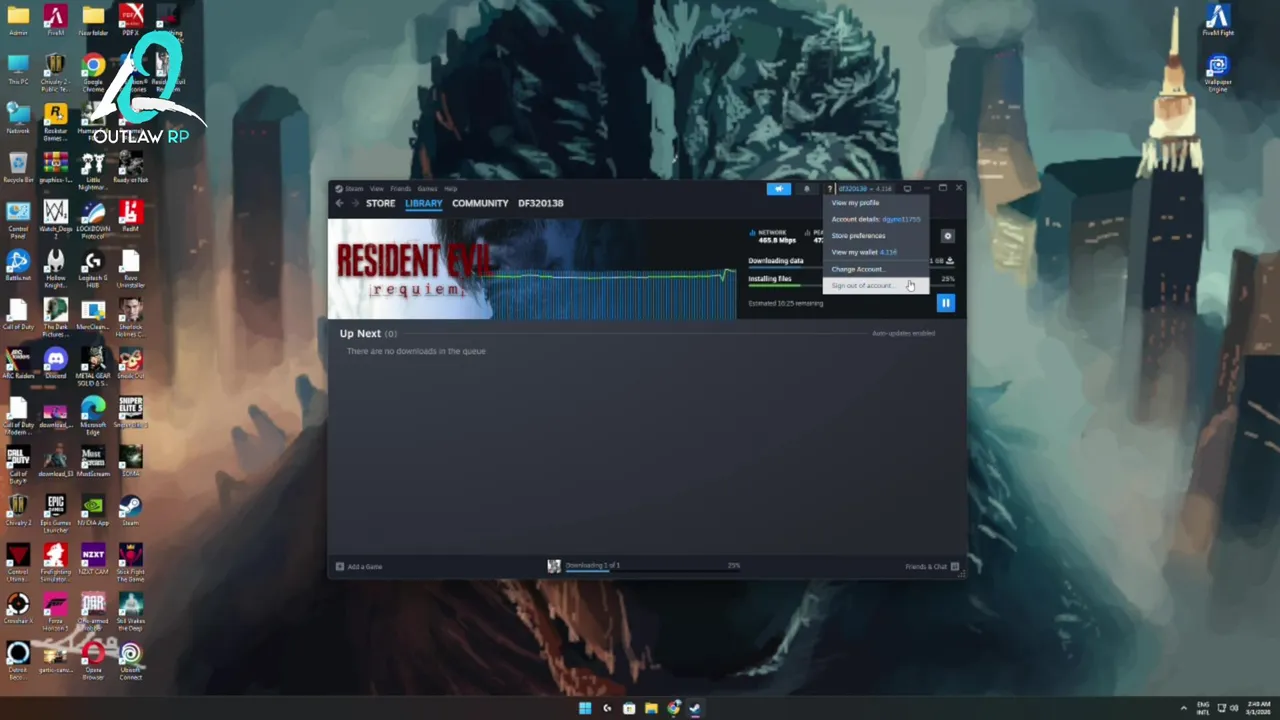Open Steam announcements megaphone button
The image size is (1280, 720).
[x=778, y=189]
